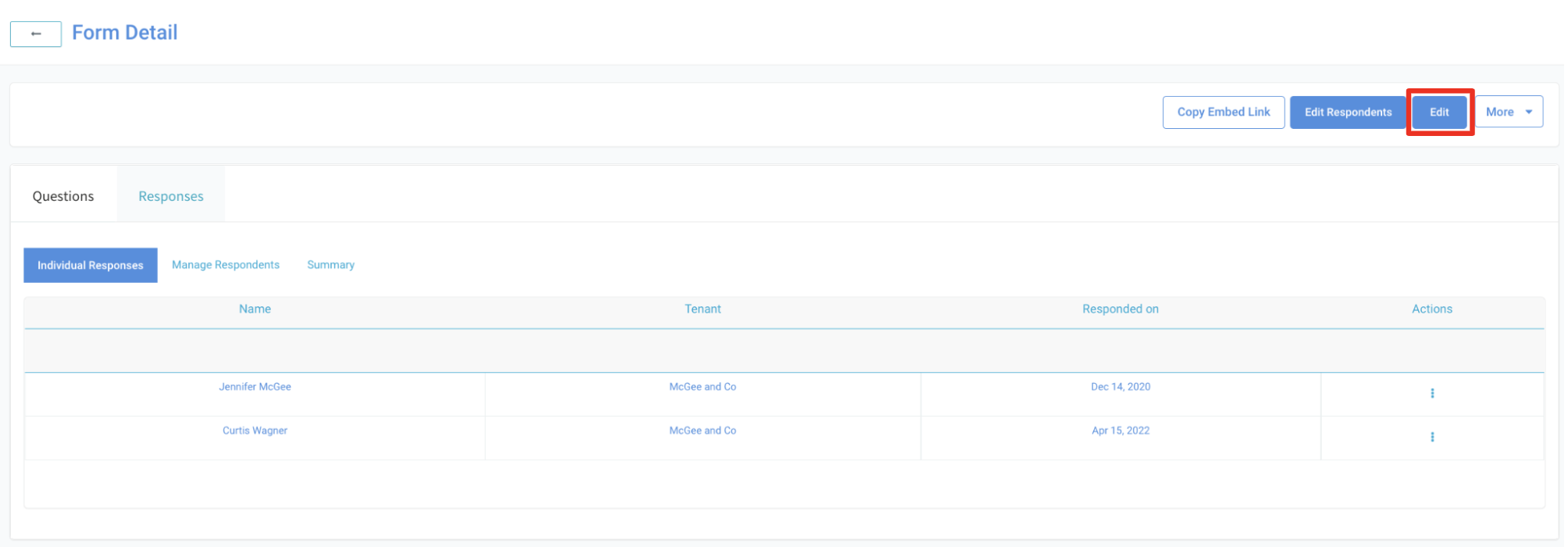
Task: Show Individual Responses view
Action: tap(91, 265)
